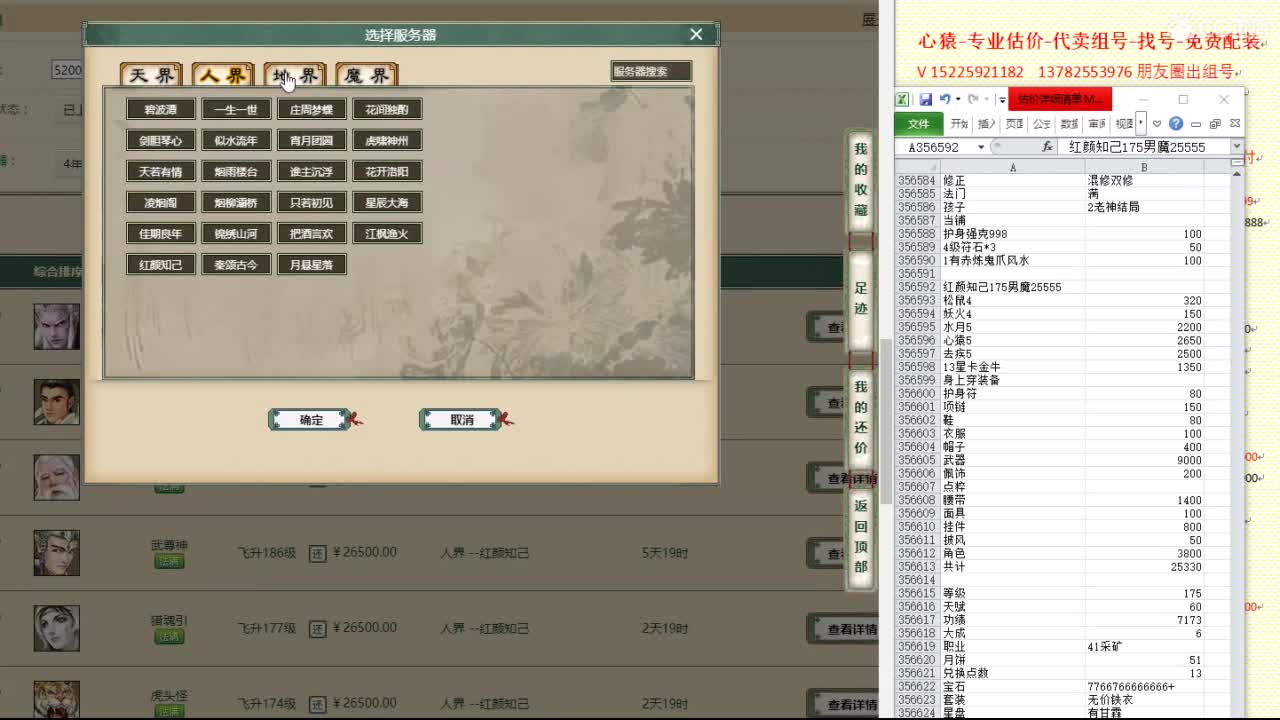
Task: Click the Excel application icon
Action: click(x=902, y=100)
